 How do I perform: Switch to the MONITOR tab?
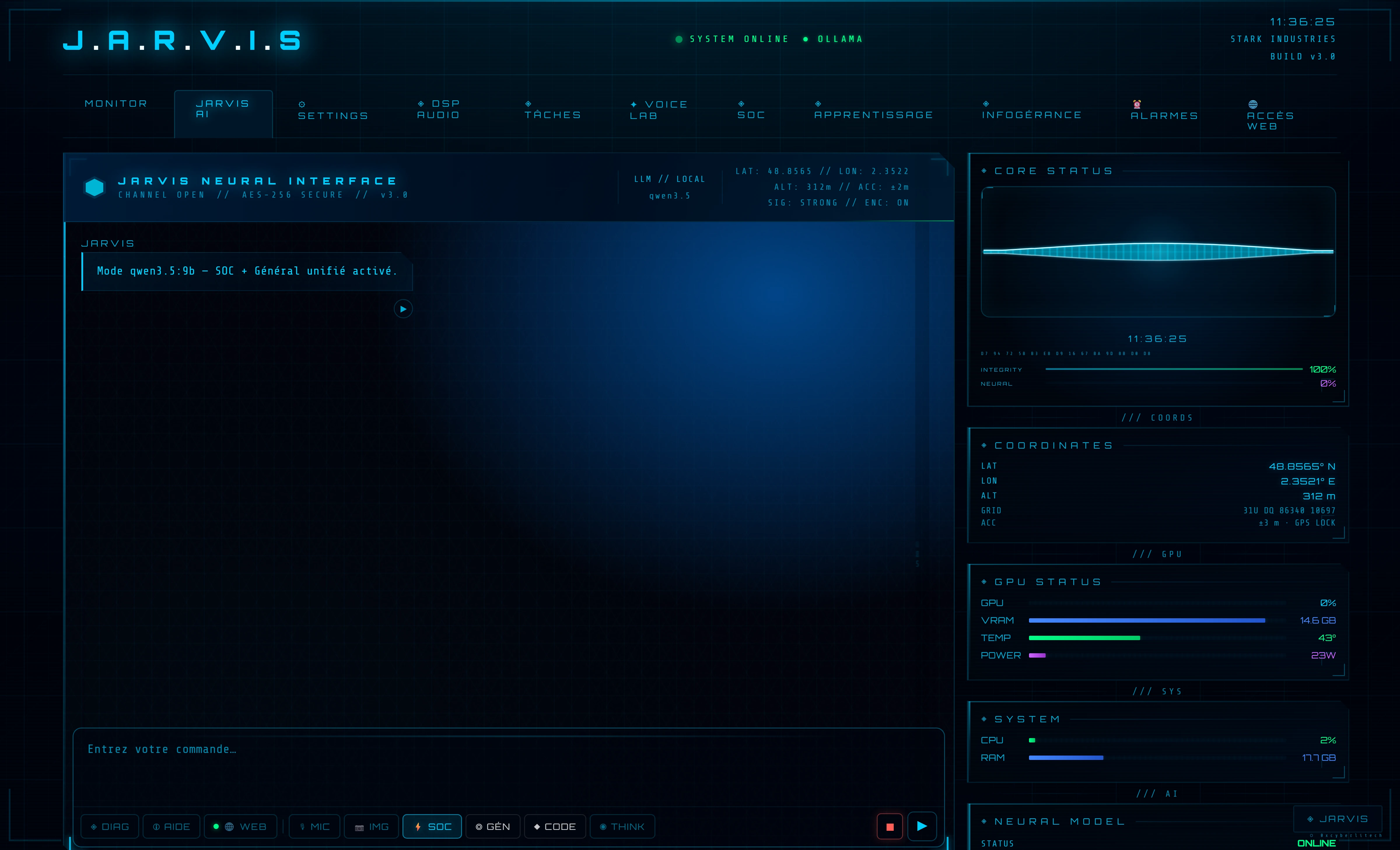tap(116, 104)
